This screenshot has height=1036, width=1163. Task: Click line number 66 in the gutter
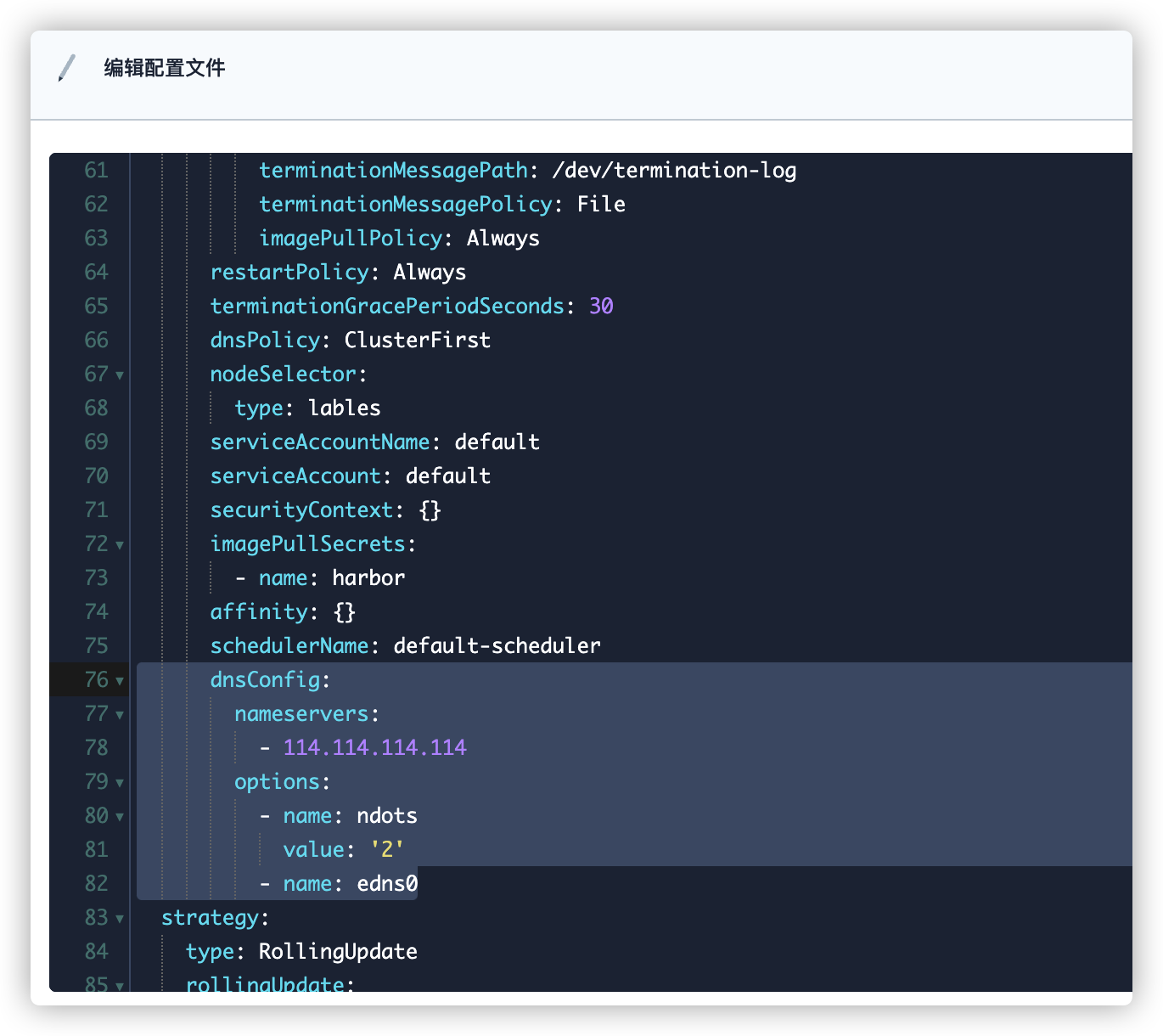(x=96, y=340)
